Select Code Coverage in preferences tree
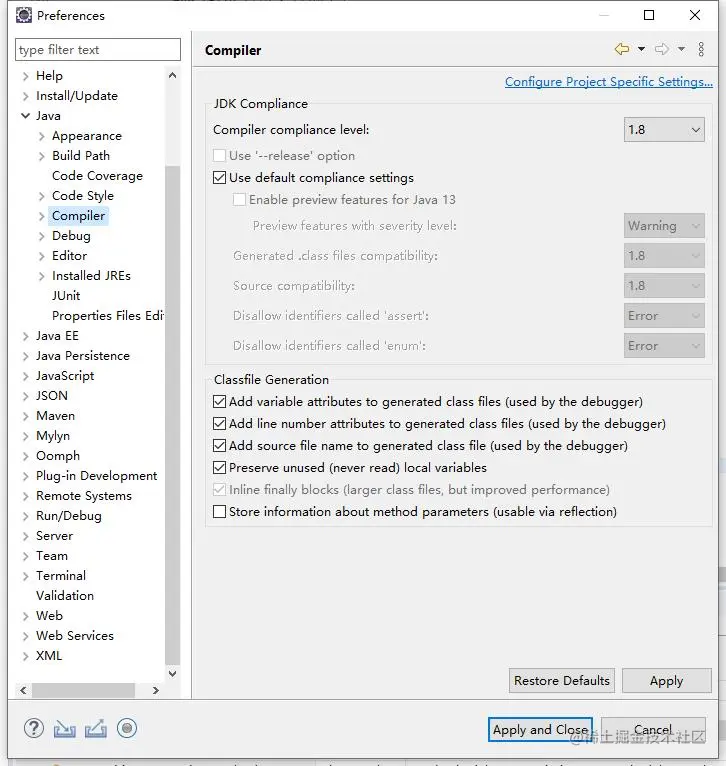Screen dimensions: 726x766 point(97,175)
